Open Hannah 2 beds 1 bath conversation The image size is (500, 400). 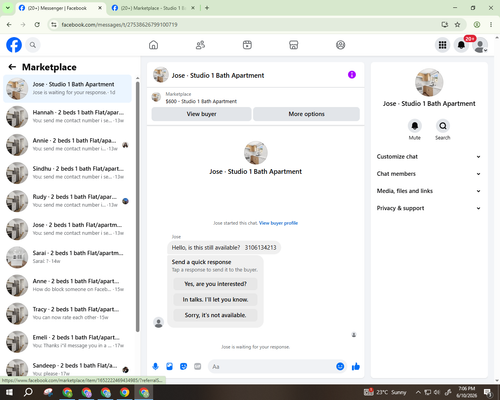point(67,116)
